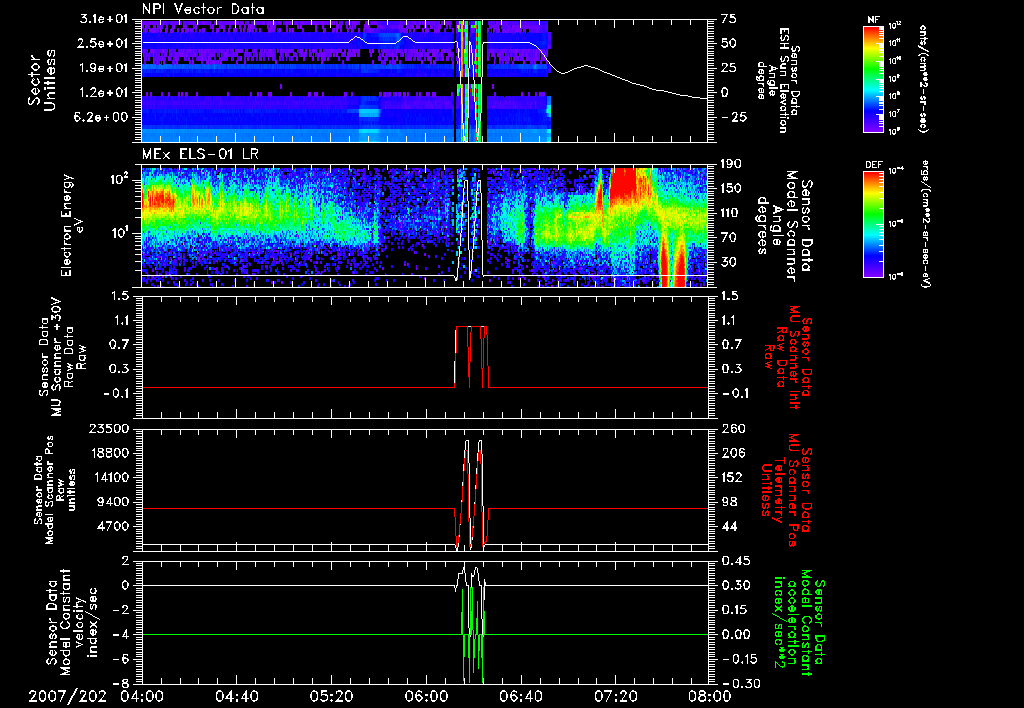
Task: Click the NF color bar "10¹²" top label
Action: pos(895,26)
